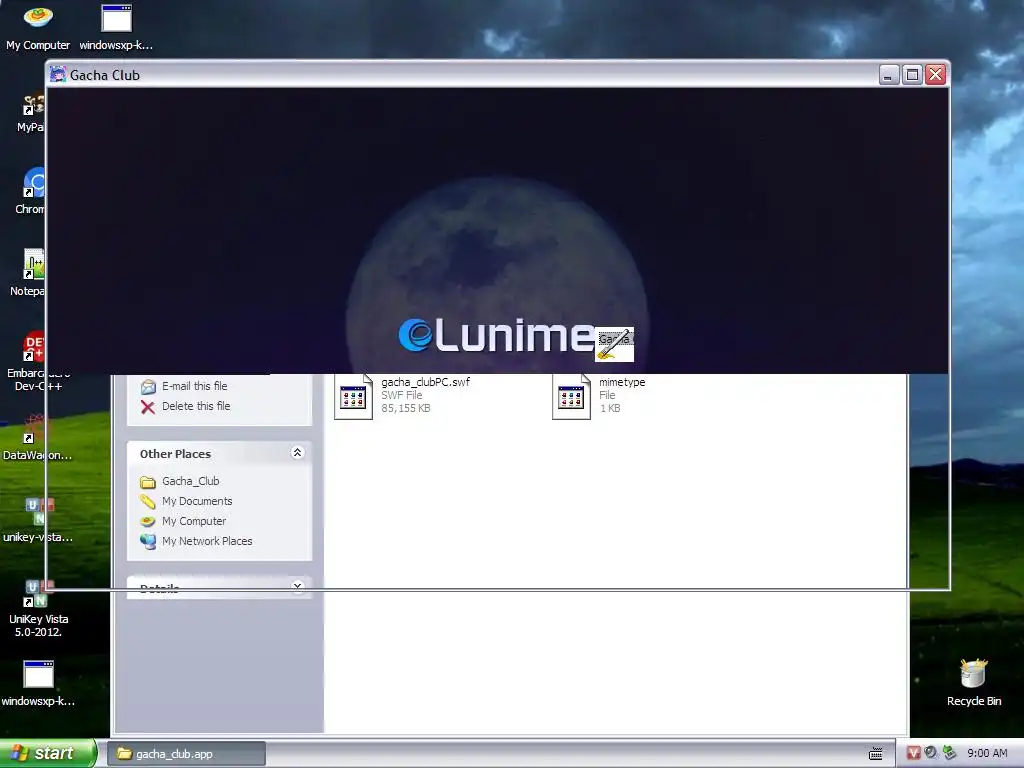Close the Gacha Club window
1024x768 pixels.
(x=936, y=75)
